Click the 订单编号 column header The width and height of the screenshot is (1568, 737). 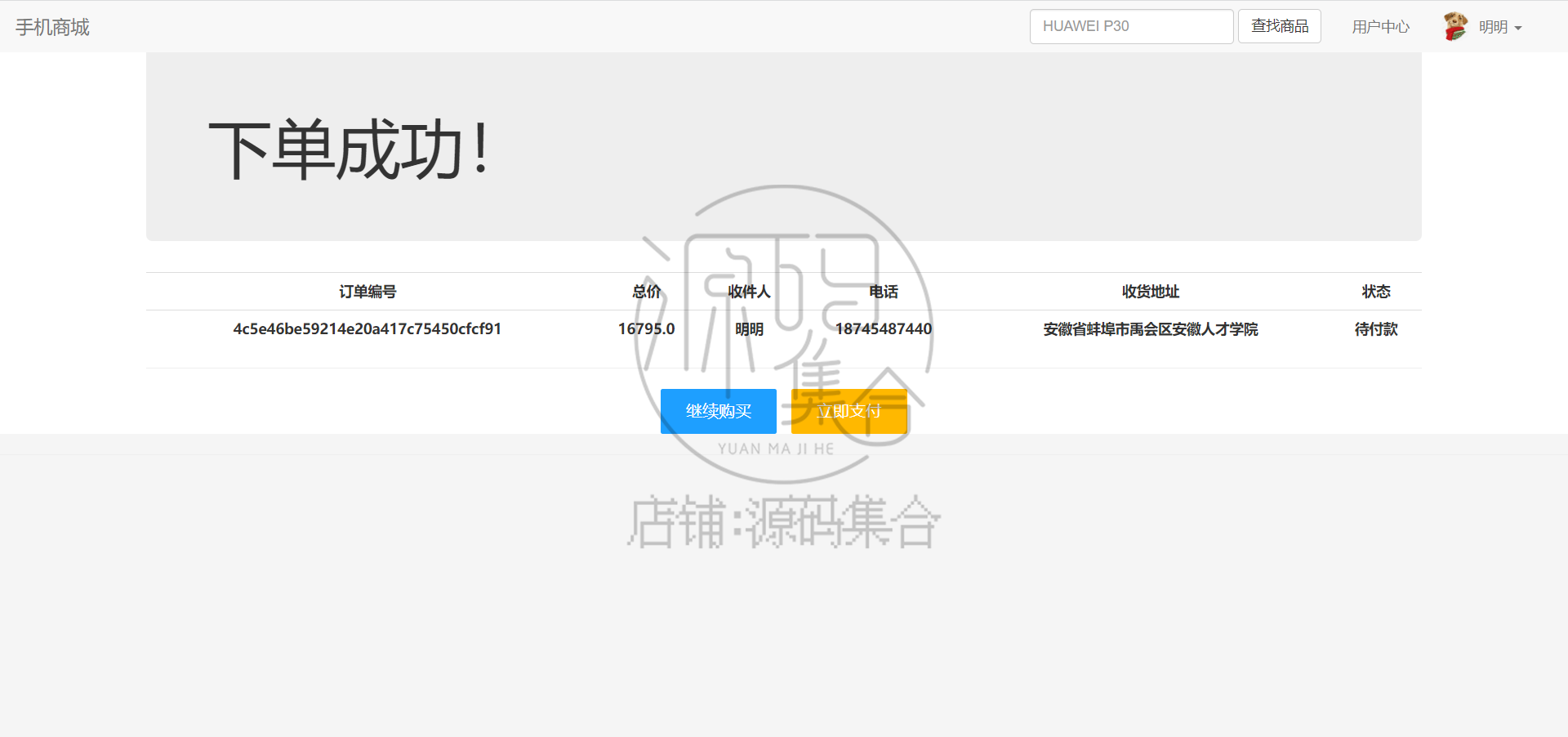point(367,292)
